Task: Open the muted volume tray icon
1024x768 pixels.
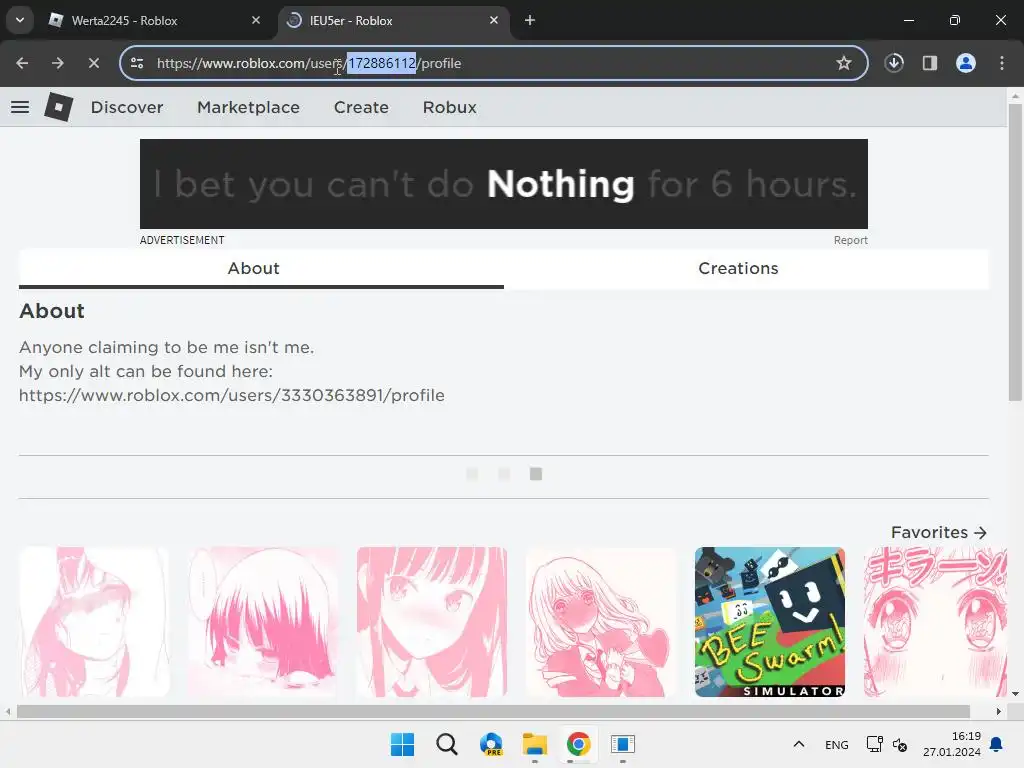Action: pos(900,744)
